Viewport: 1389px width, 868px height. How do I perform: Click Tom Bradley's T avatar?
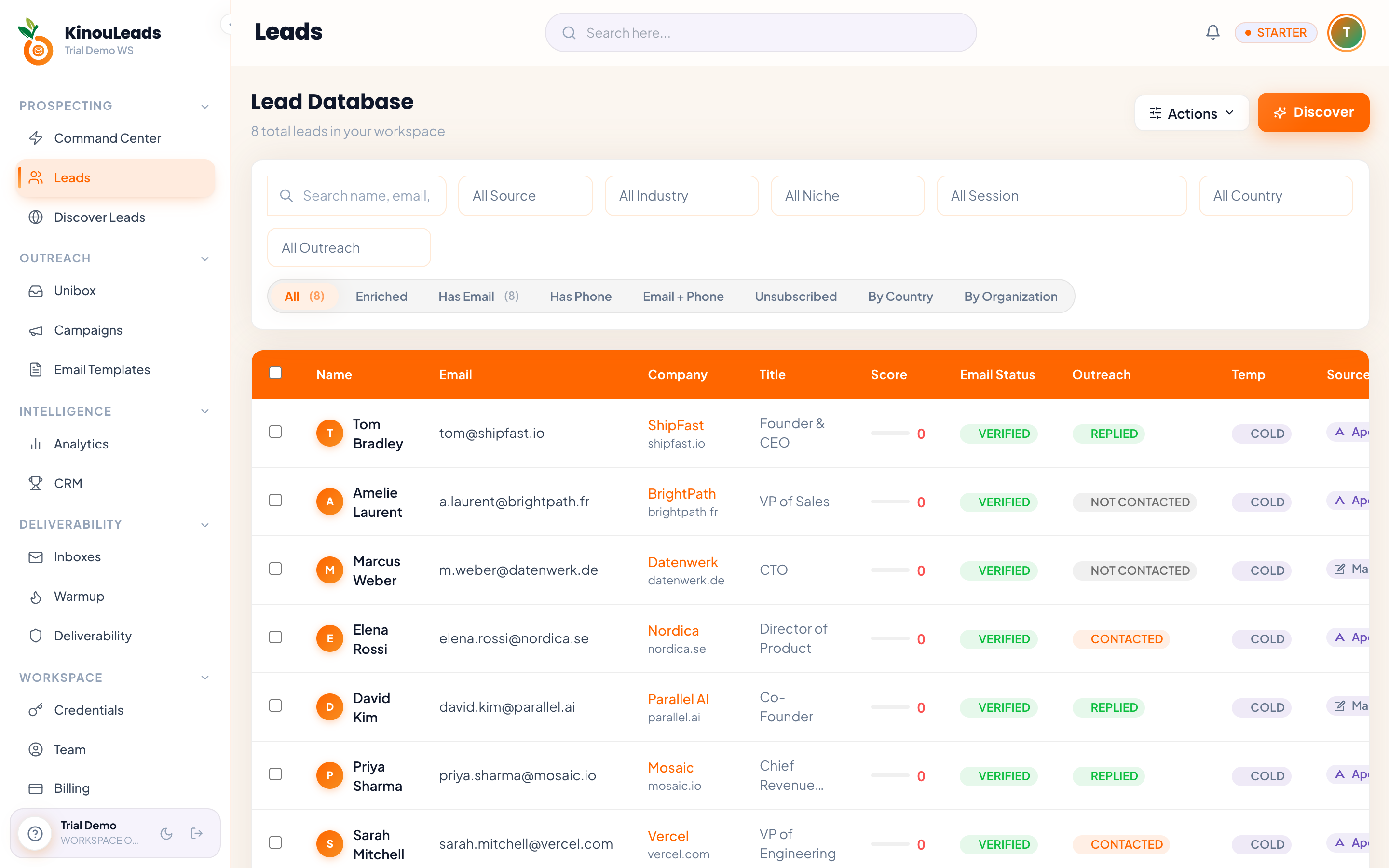coord(330,433)
